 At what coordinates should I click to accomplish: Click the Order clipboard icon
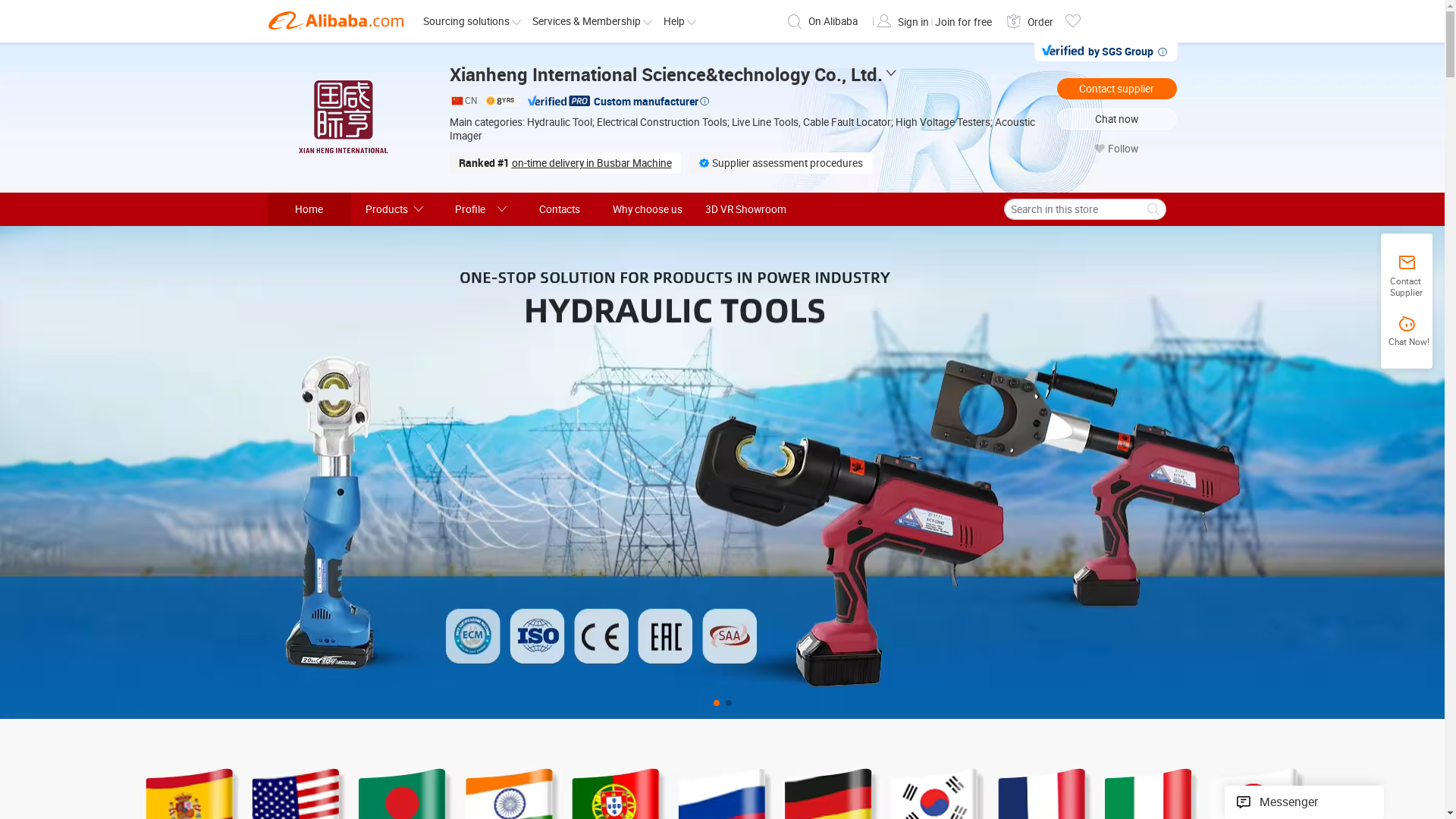coord(1013,21)
